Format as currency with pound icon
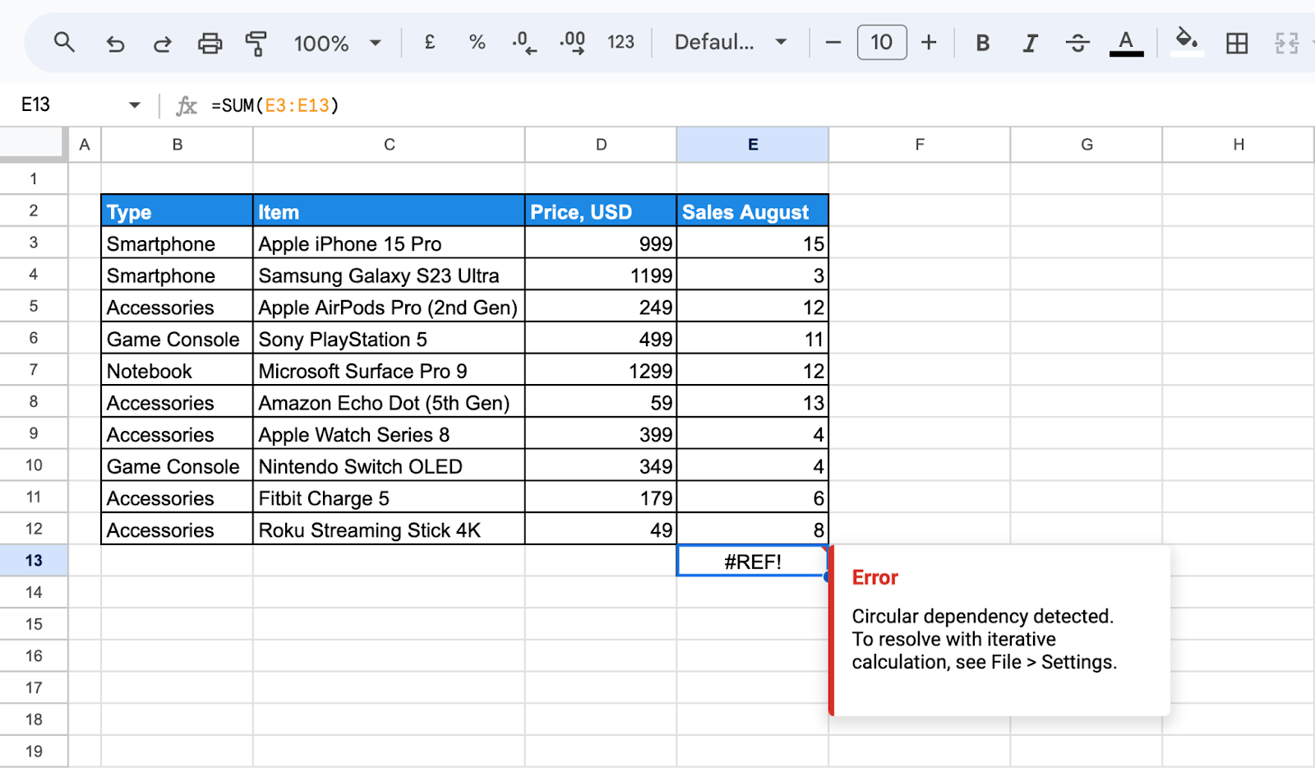The width and height of the screenshot is (1315, 768). click(x=429, y=42)
